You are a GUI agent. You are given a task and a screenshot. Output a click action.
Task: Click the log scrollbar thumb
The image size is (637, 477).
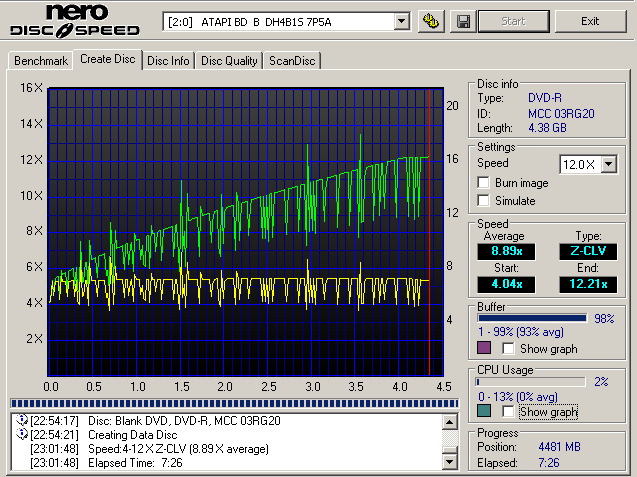click(x=450, y=450)
